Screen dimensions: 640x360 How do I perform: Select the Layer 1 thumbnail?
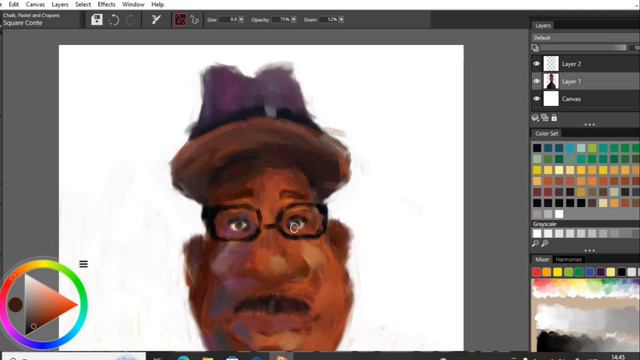551,81
